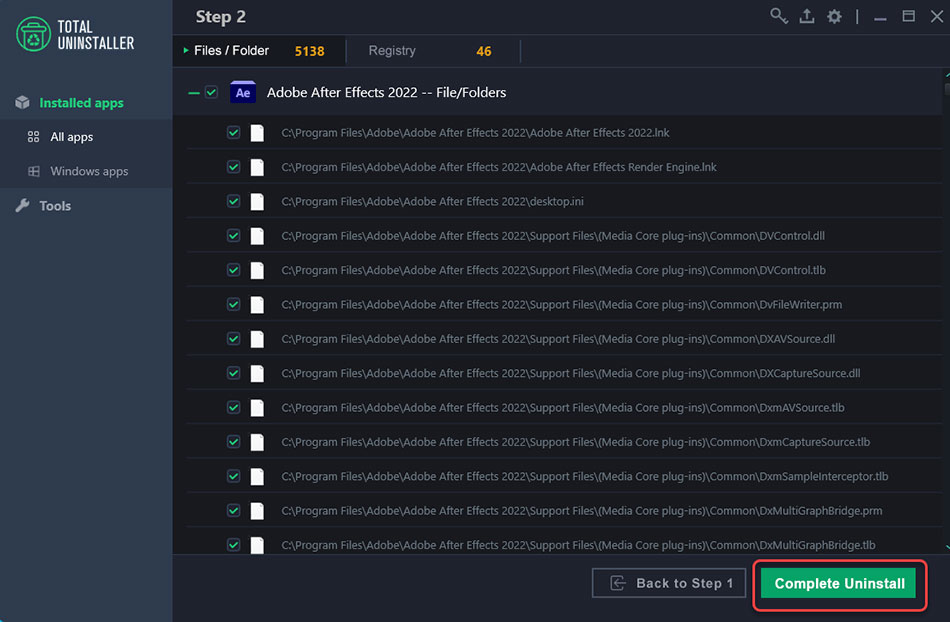950x622 pixels.
Task: Click the 46 registry count
Action: (483, 51)
